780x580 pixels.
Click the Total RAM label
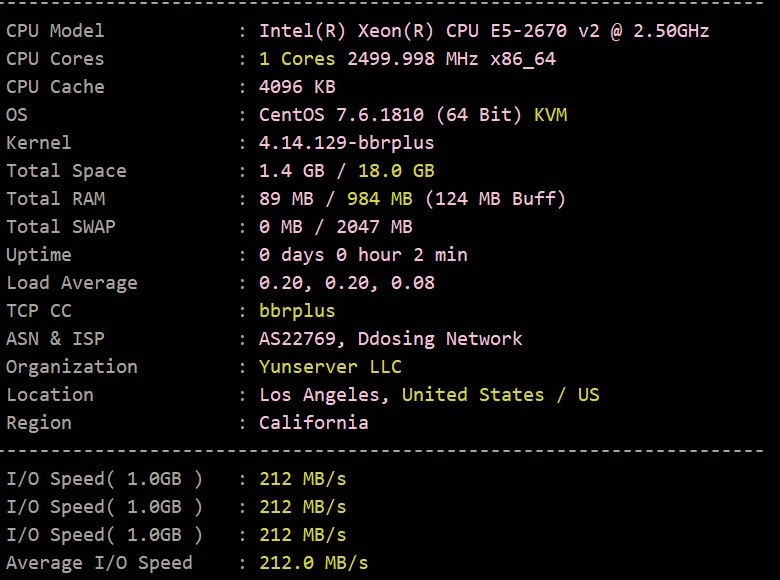tap(56, 198)
